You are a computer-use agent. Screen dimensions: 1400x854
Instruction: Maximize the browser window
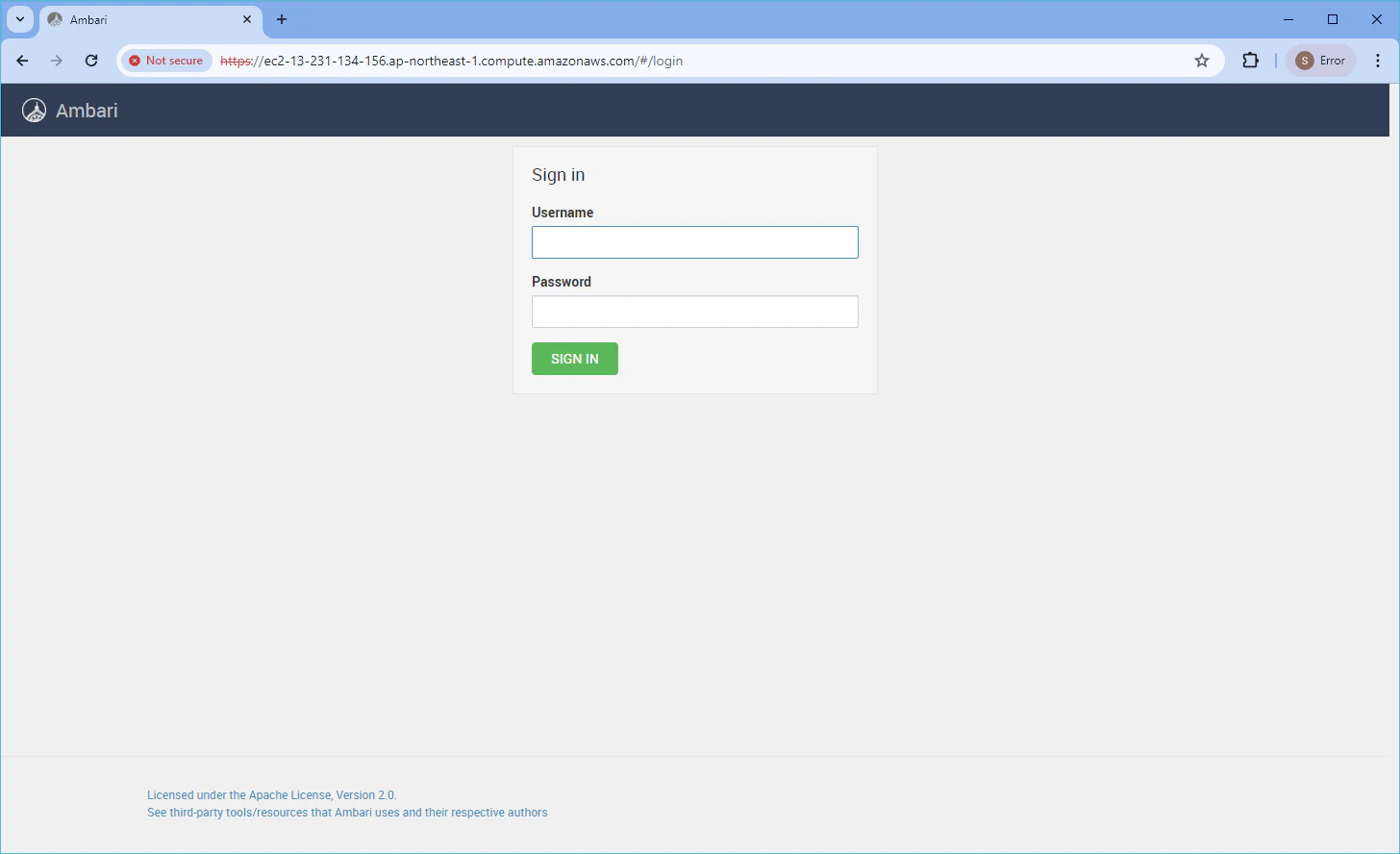click(1333, 19)
